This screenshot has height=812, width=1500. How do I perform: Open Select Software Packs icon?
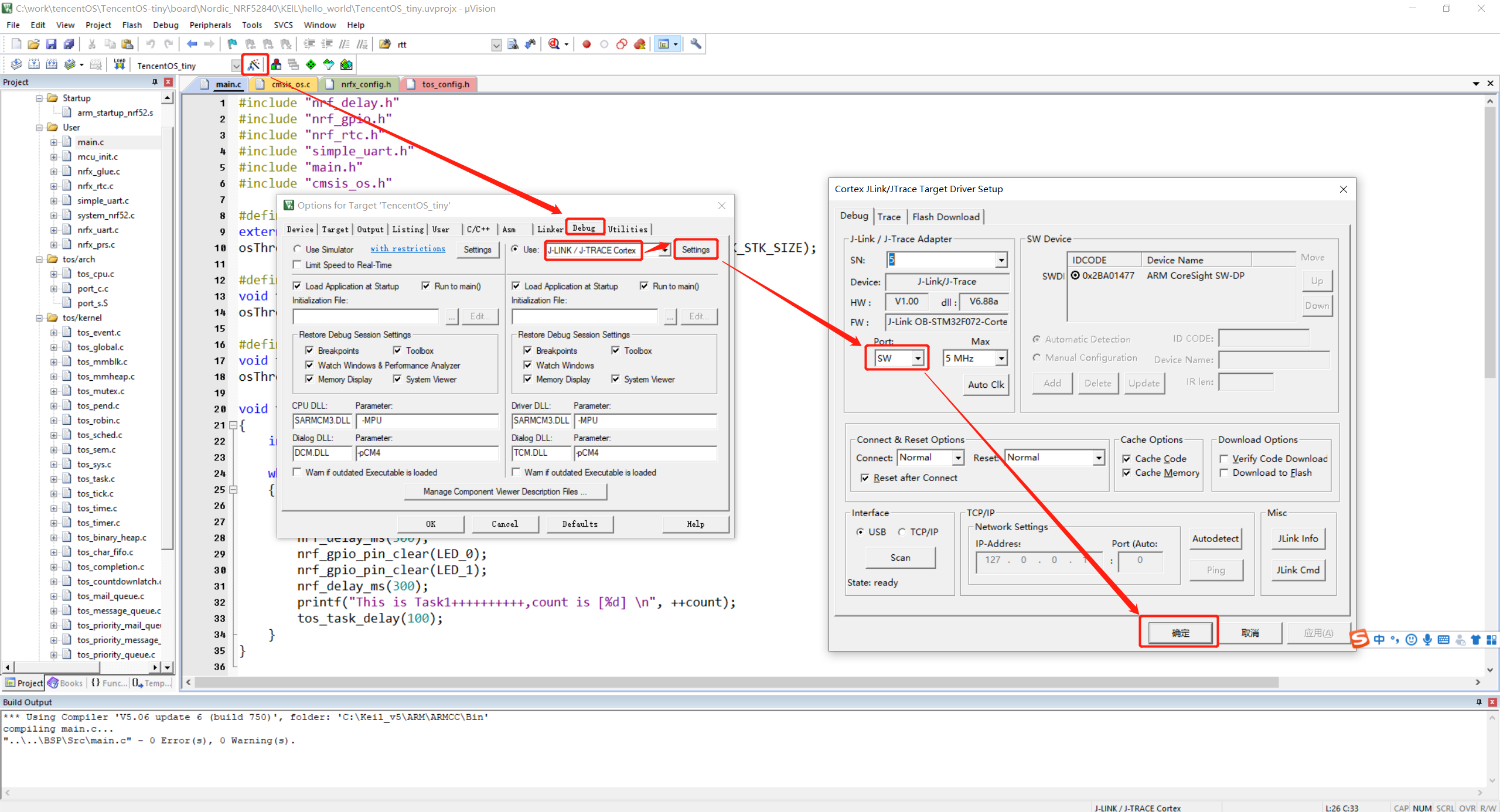pyautogui.click(x=329, y=64)
